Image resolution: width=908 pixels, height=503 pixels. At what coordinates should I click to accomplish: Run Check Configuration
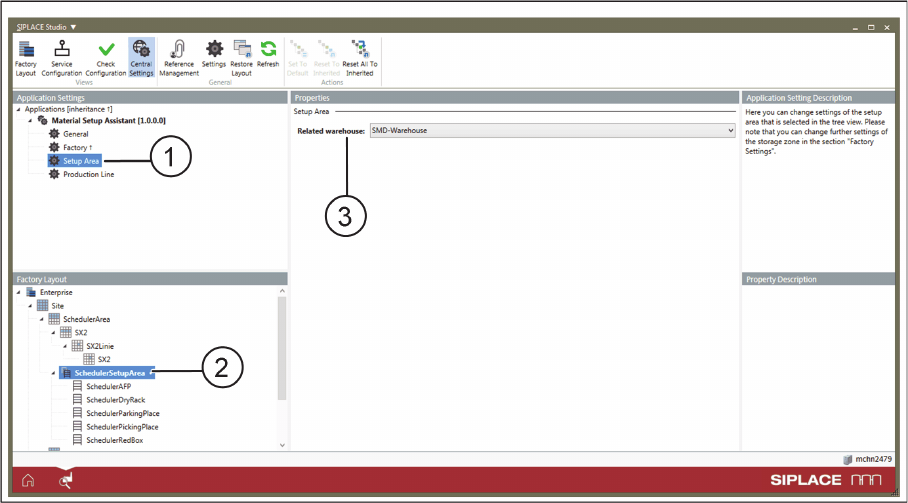[x=105, y=58]
